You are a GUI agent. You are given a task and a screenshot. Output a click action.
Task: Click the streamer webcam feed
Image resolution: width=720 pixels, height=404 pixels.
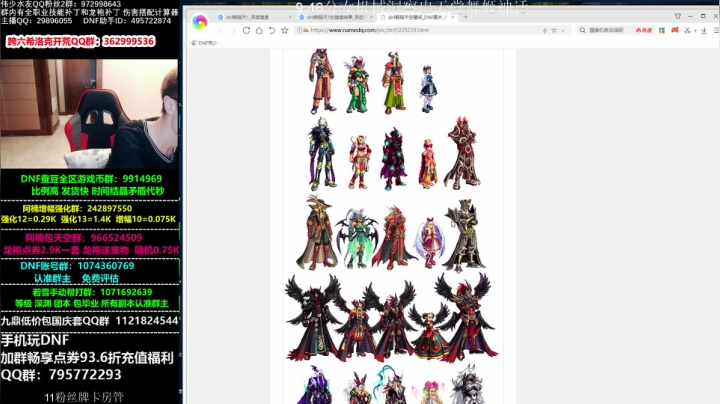click(89, 114)
